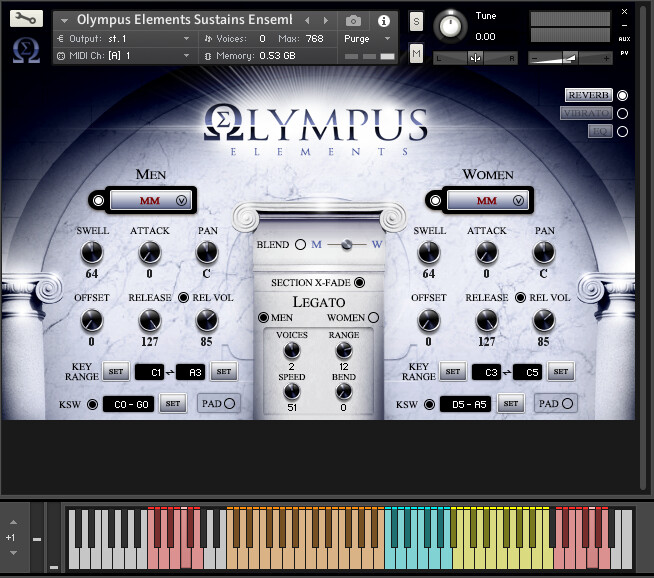Screen dimensions: 654x578
Task: Click SET next to Women key range C5
Action: (561, 372)
